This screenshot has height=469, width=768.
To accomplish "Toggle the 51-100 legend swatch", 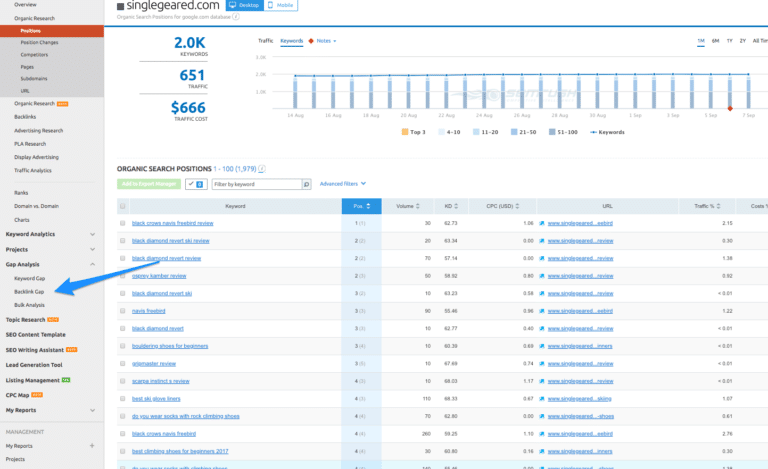I will (552, 132).
